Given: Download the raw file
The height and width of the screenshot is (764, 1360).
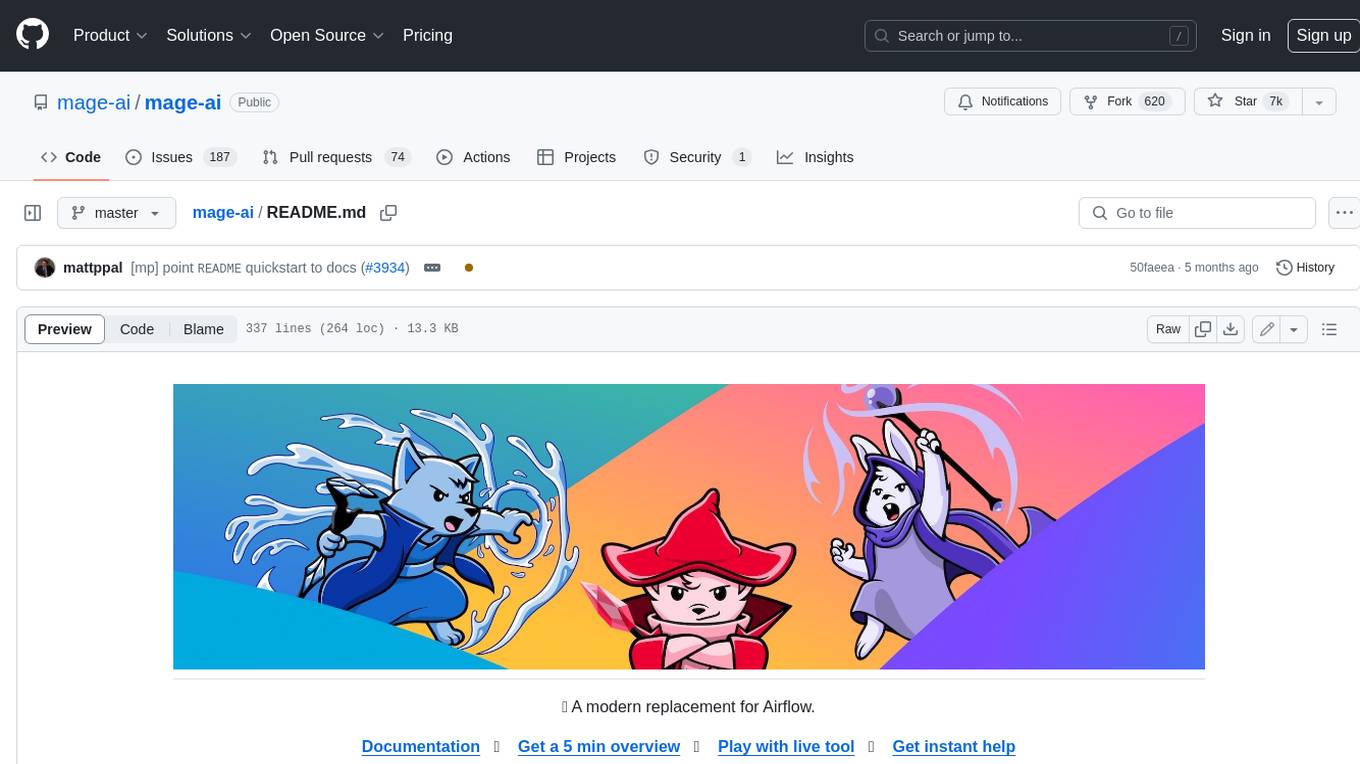Looking at the screenshot, I should point(1231,329).
